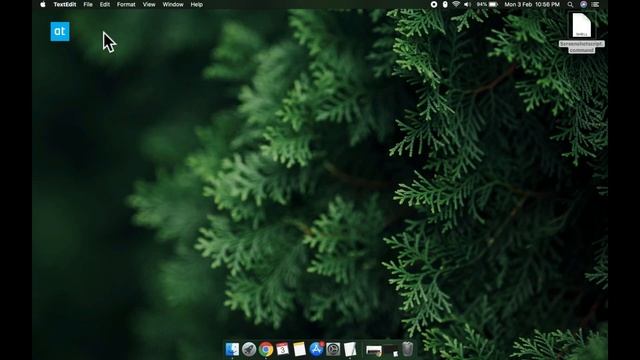Screen dimensions: 640x360
Task: Click the battery status indicator
Action: [488, 4]
